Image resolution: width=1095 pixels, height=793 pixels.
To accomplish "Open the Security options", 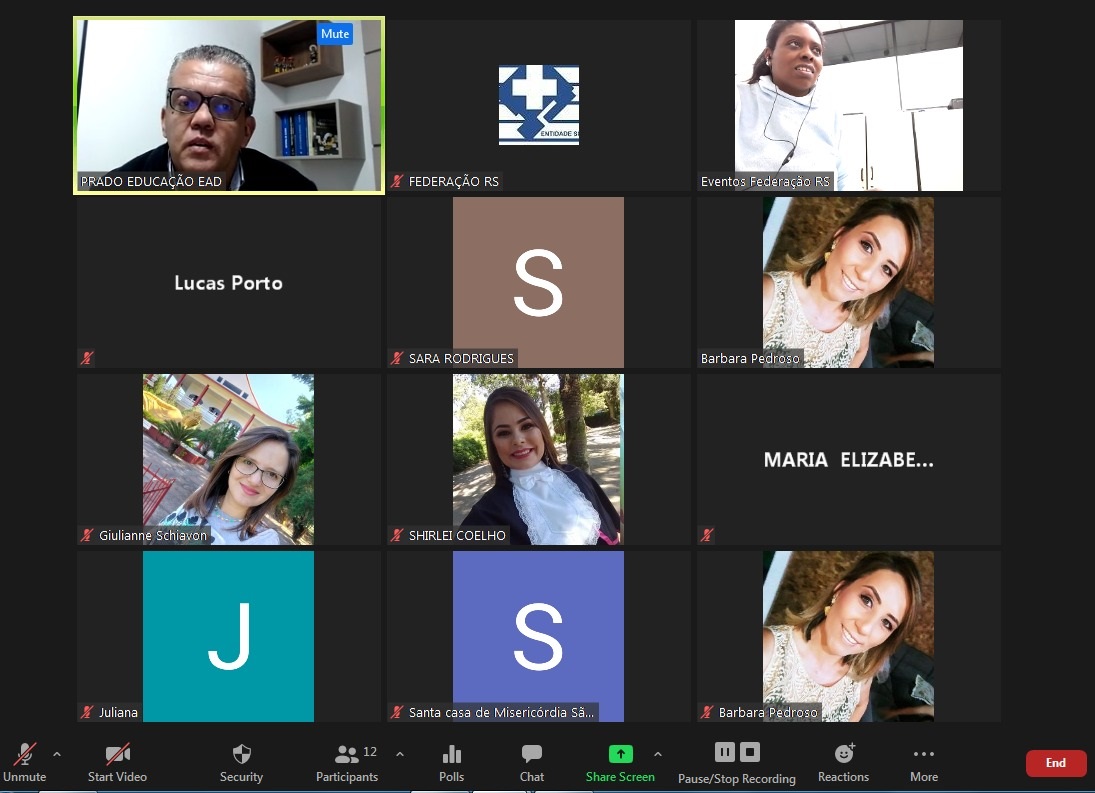I will 241,762.
